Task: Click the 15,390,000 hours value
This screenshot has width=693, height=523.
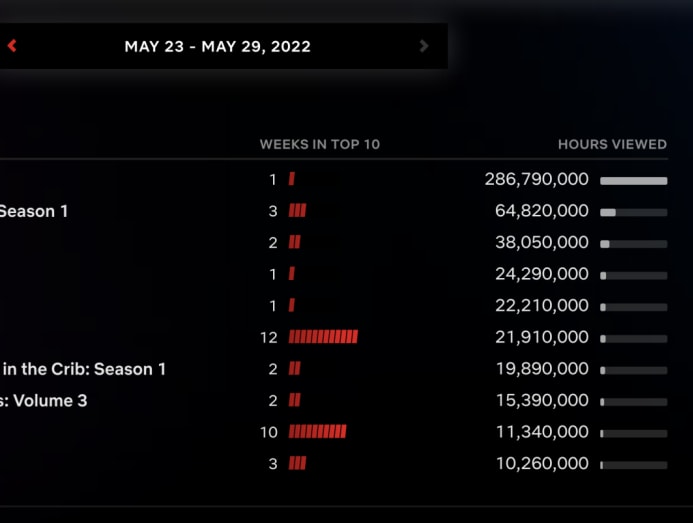Action: tap(542, 401)
